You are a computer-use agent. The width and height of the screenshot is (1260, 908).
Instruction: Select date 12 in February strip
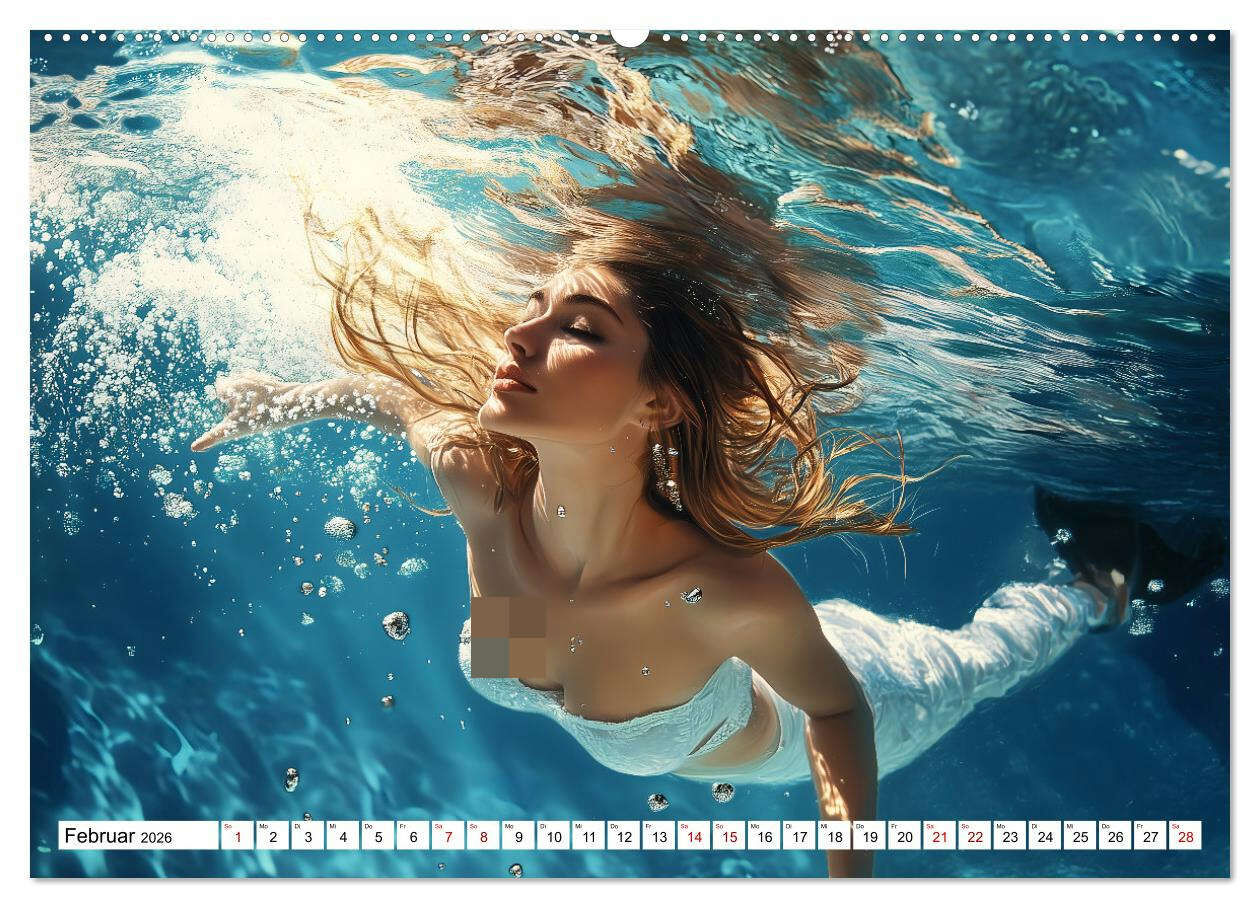[622, 836]
